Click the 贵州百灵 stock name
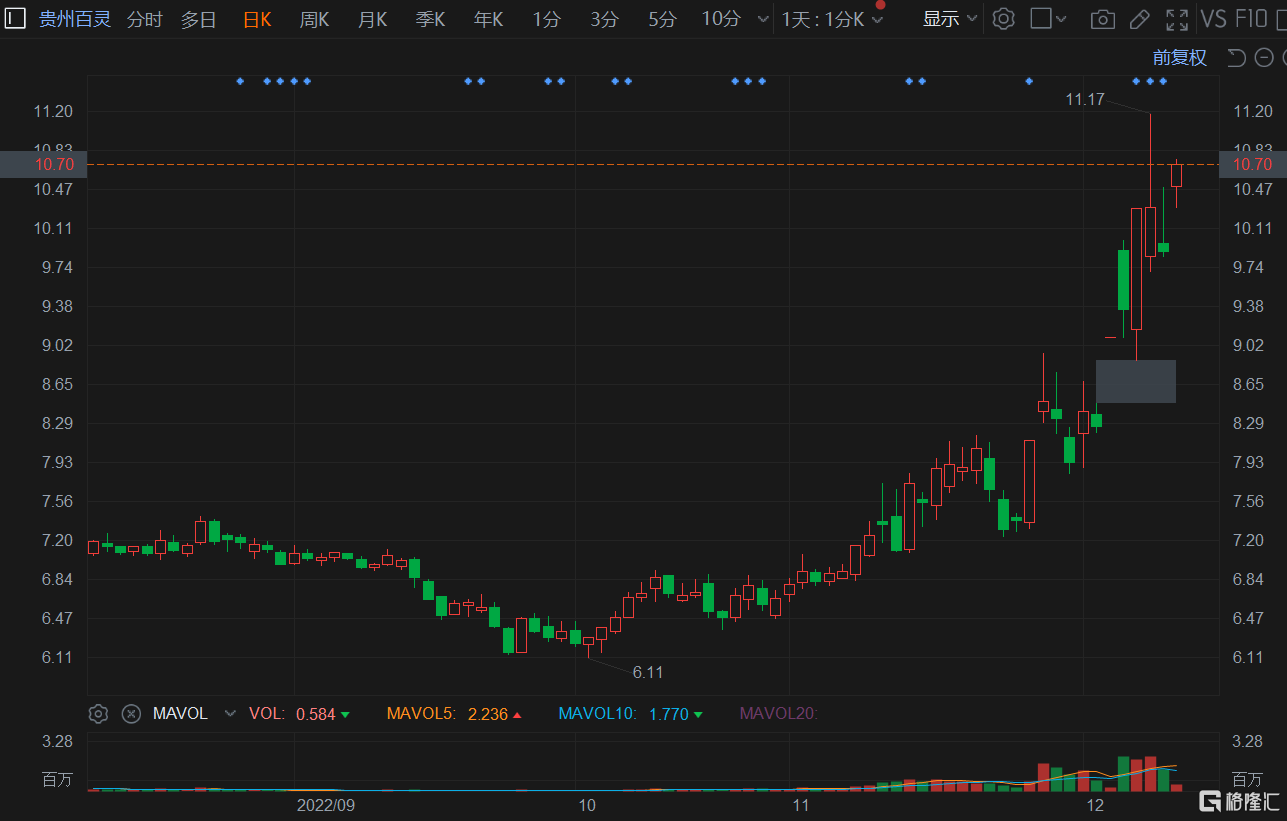Image resolution: width=1287 pixels, height=821 pixels. pos(75,19)
